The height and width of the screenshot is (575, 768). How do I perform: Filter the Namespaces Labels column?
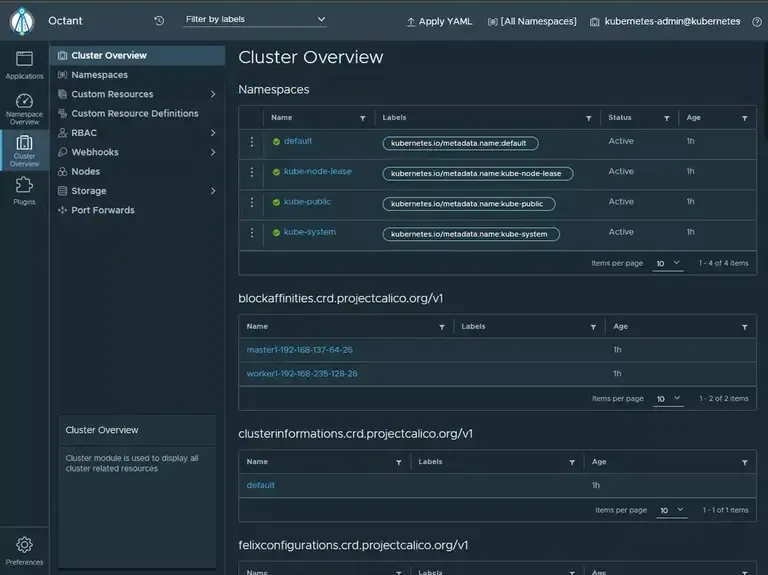click(x=589, y=119)
